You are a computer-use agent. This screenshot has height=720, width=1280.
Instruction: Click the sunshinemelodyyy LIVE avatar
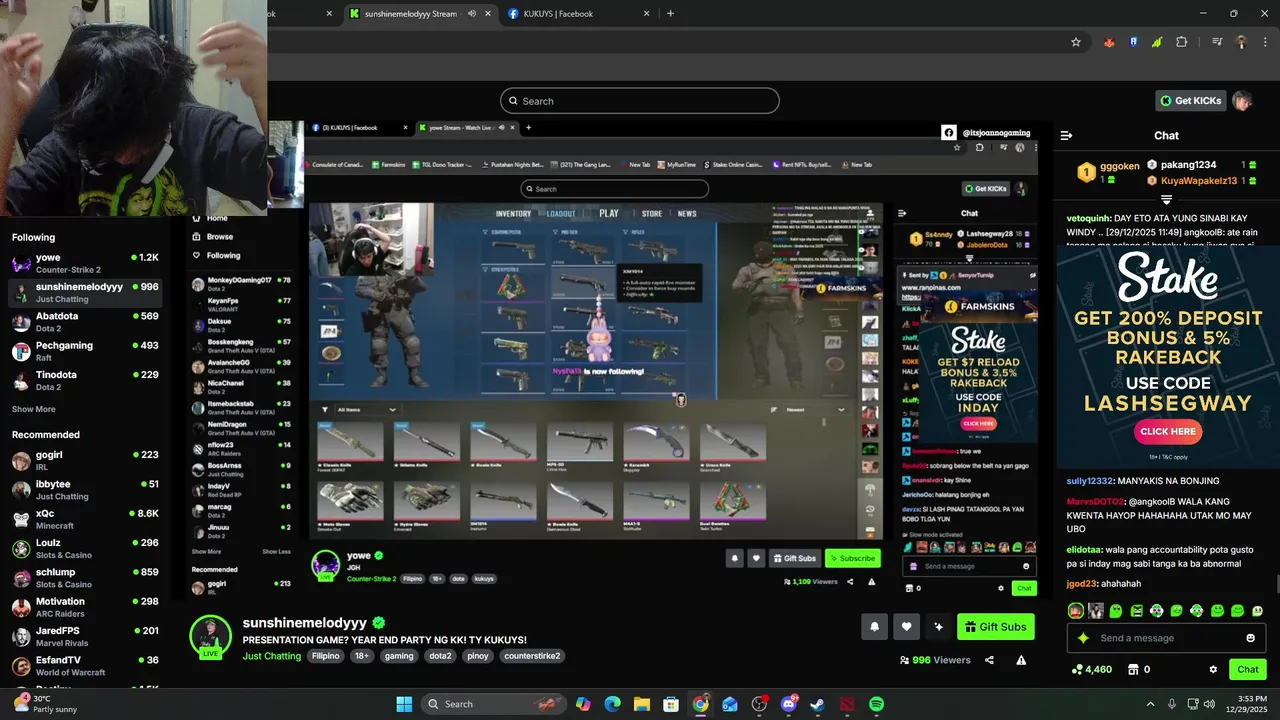(210, 637)
